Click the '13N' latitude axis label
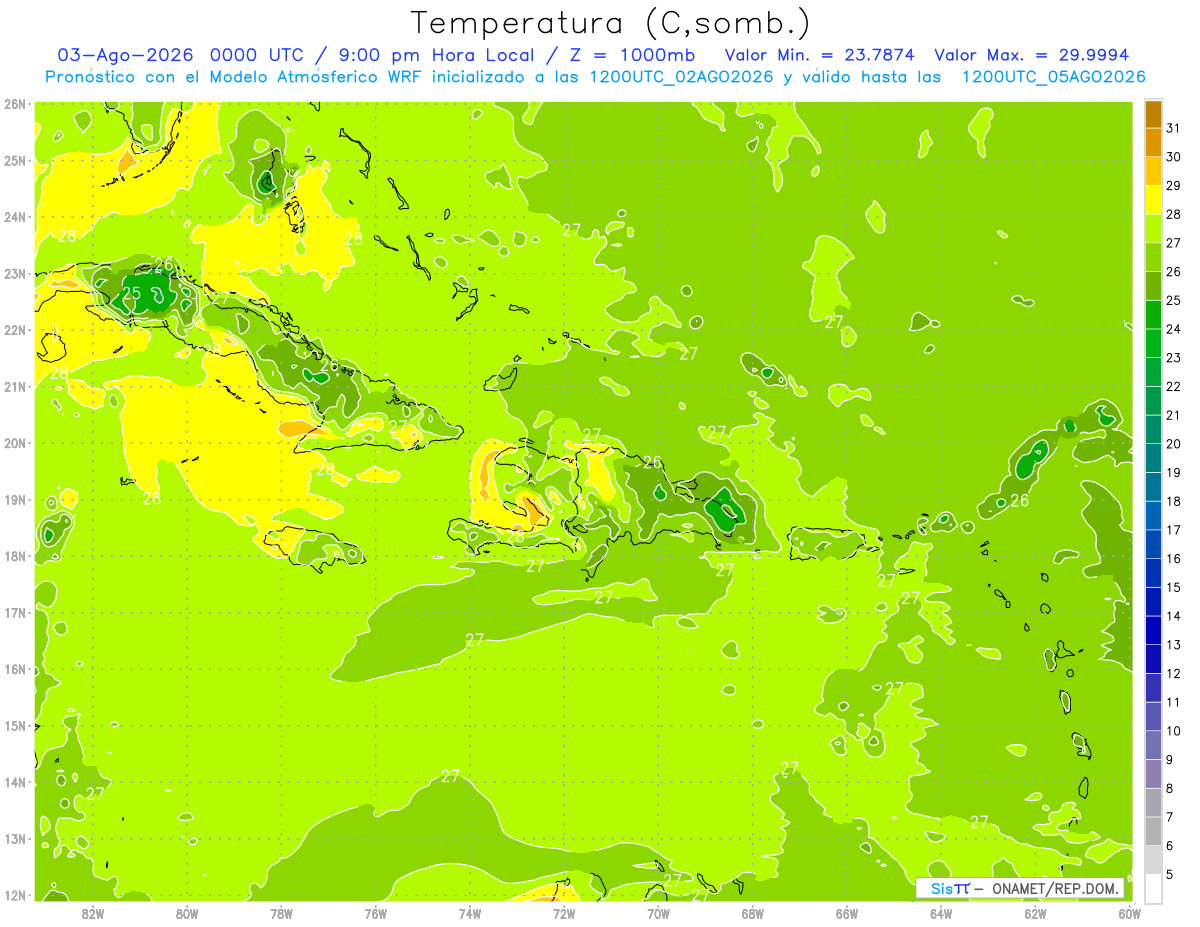Viewport: 1200px width, 927px height. coord(15,839)
